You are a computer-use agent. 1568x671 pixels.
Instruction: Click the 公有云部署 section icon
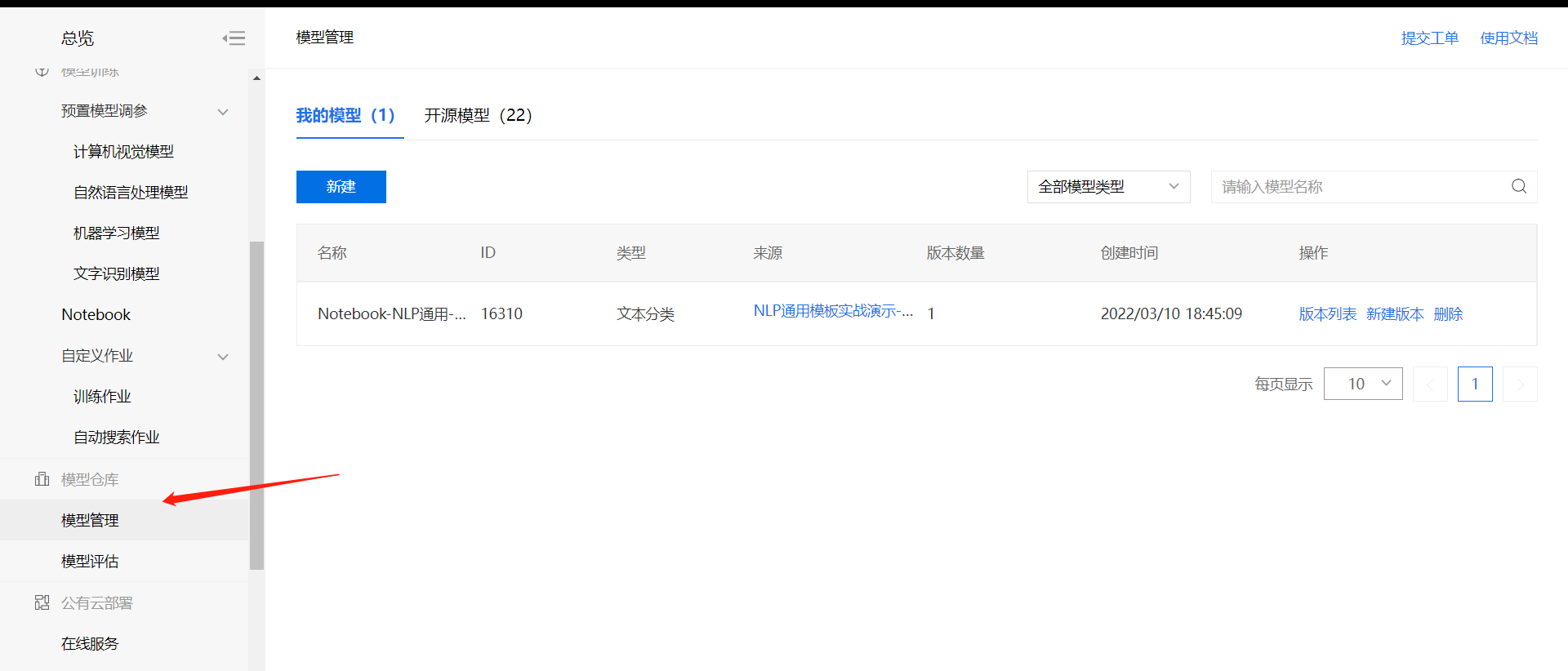point(42,602)
